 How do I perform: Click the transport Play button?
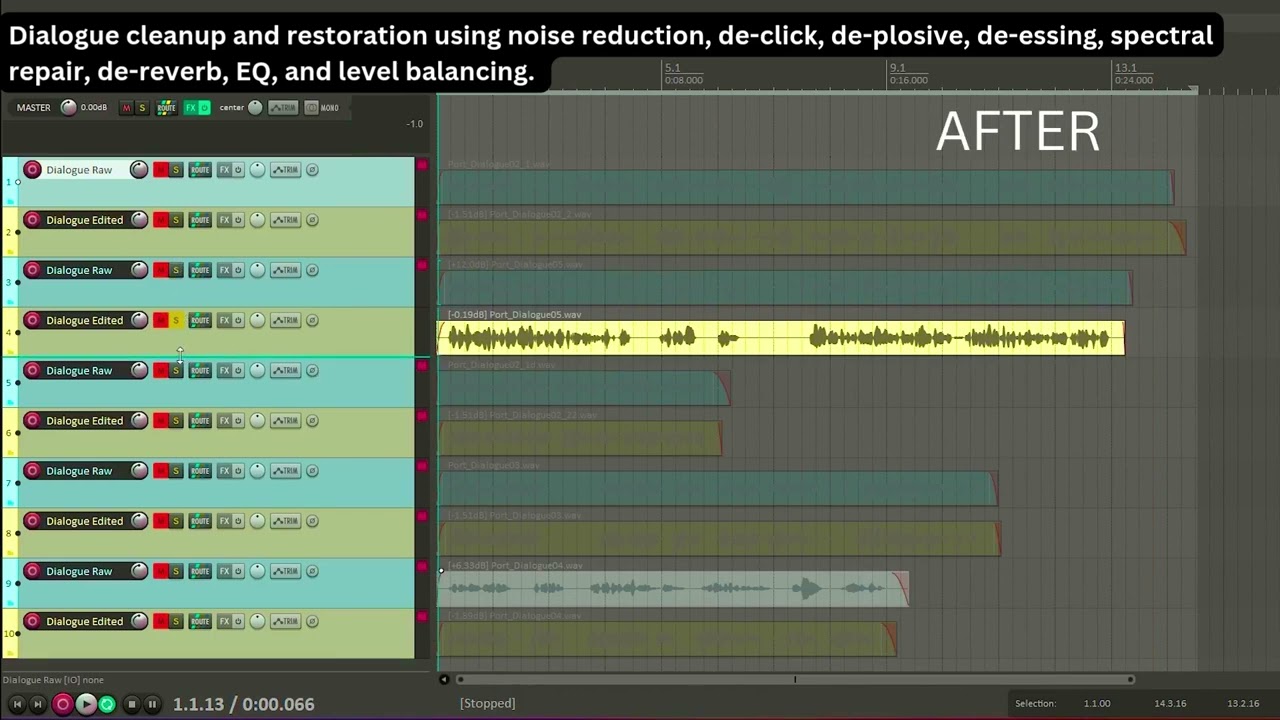click(85, 704)
